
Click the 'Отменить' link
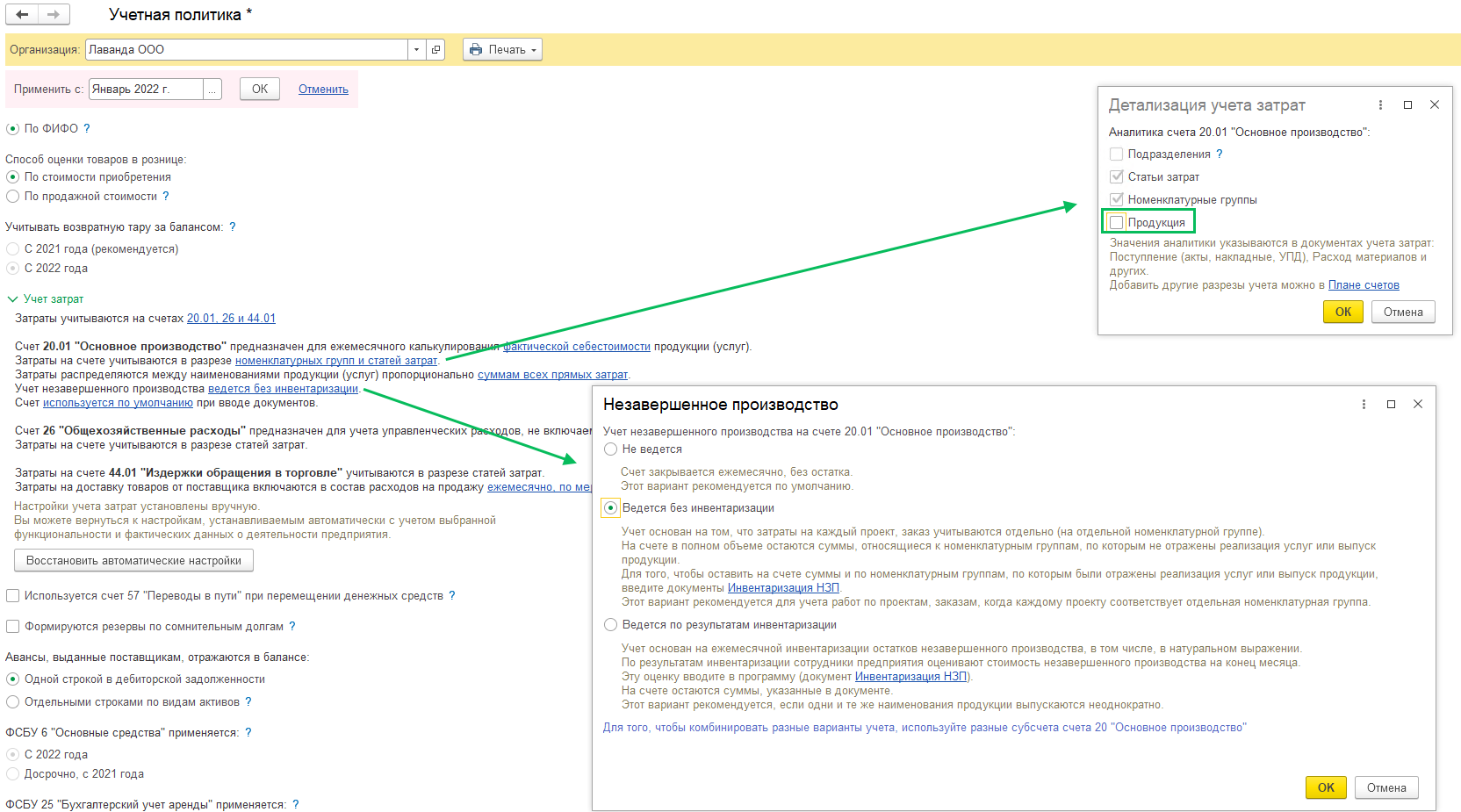323,89
